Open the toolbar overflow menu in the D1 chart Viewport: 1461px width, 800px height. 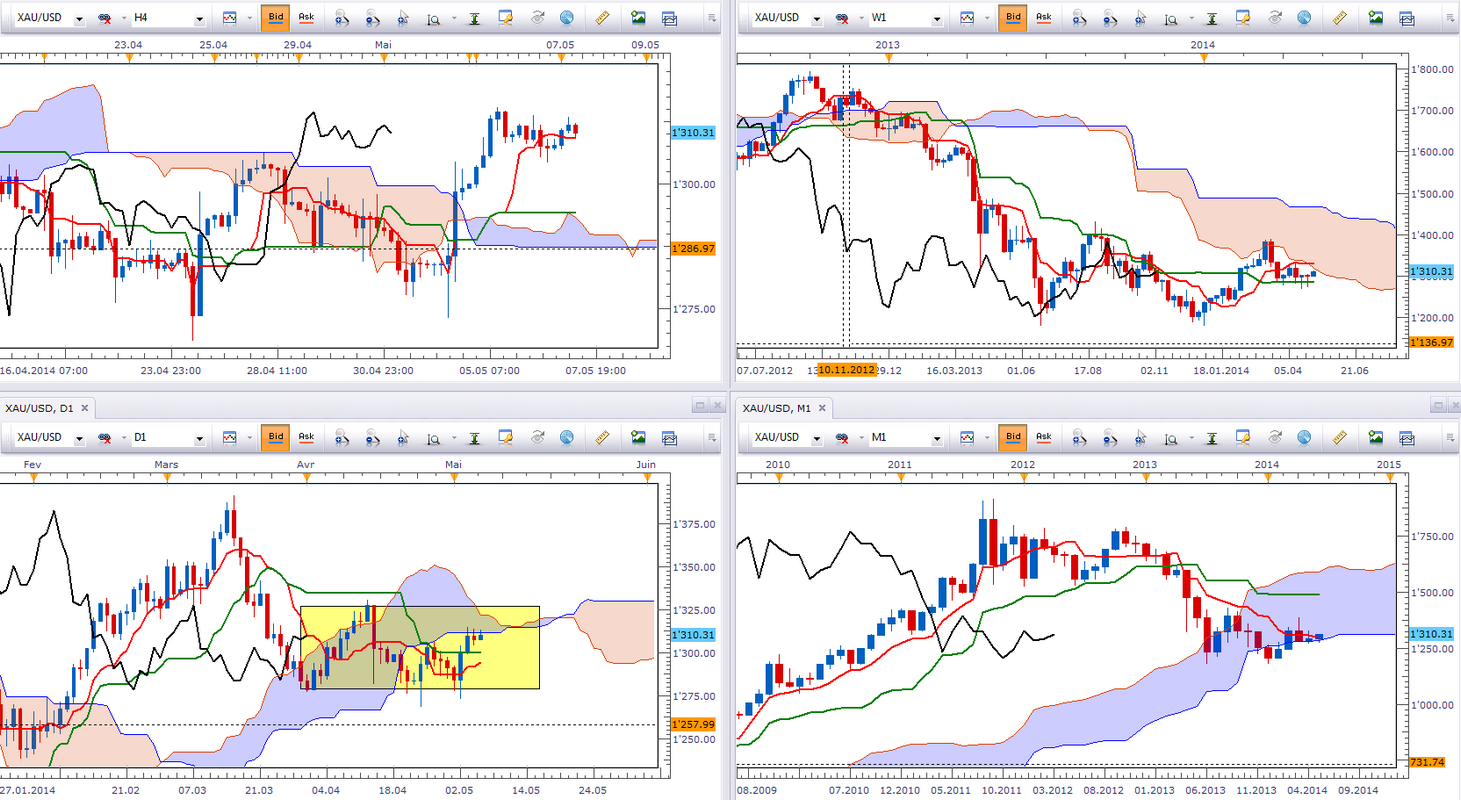point(711,437)
